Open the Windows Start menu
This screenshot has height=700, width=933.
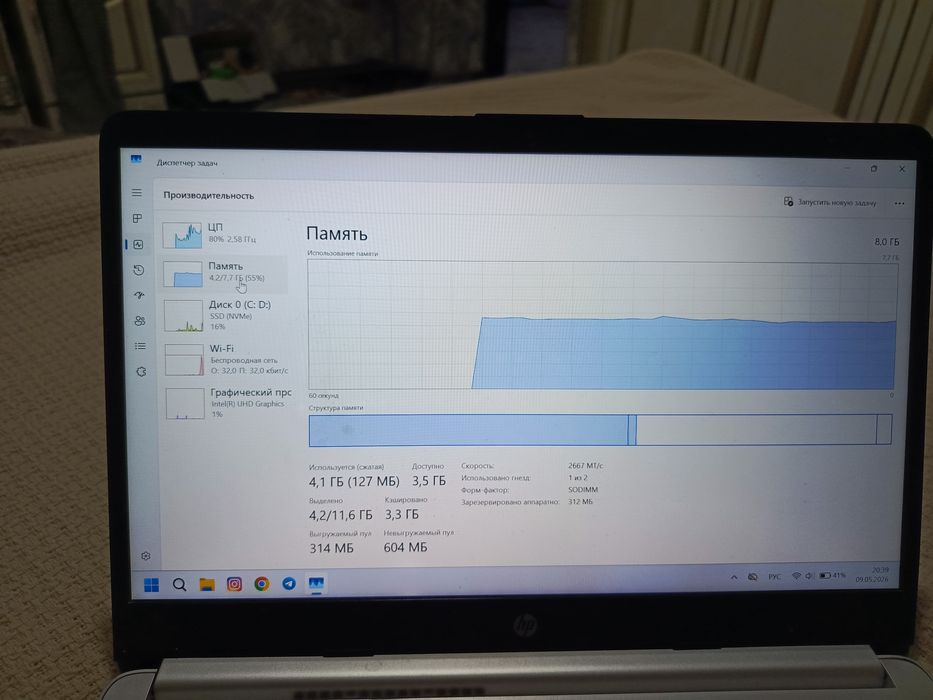[152, 585]
